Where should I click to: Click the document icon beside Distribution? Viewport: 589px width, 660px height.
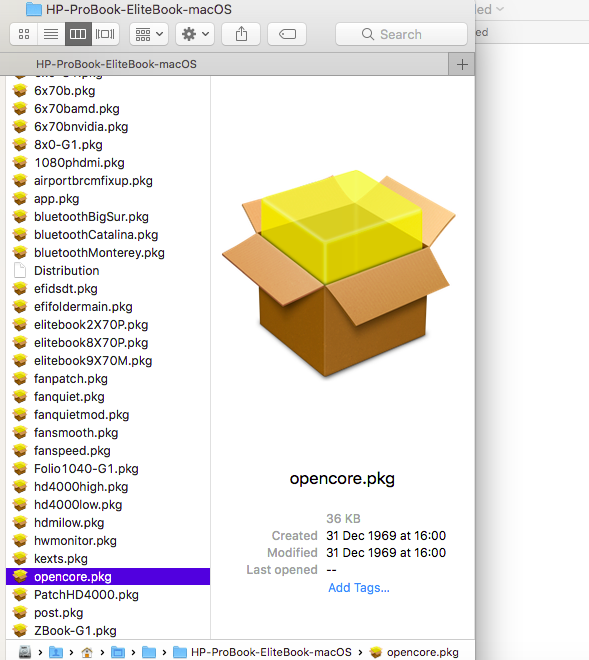[x=20, y=271]
